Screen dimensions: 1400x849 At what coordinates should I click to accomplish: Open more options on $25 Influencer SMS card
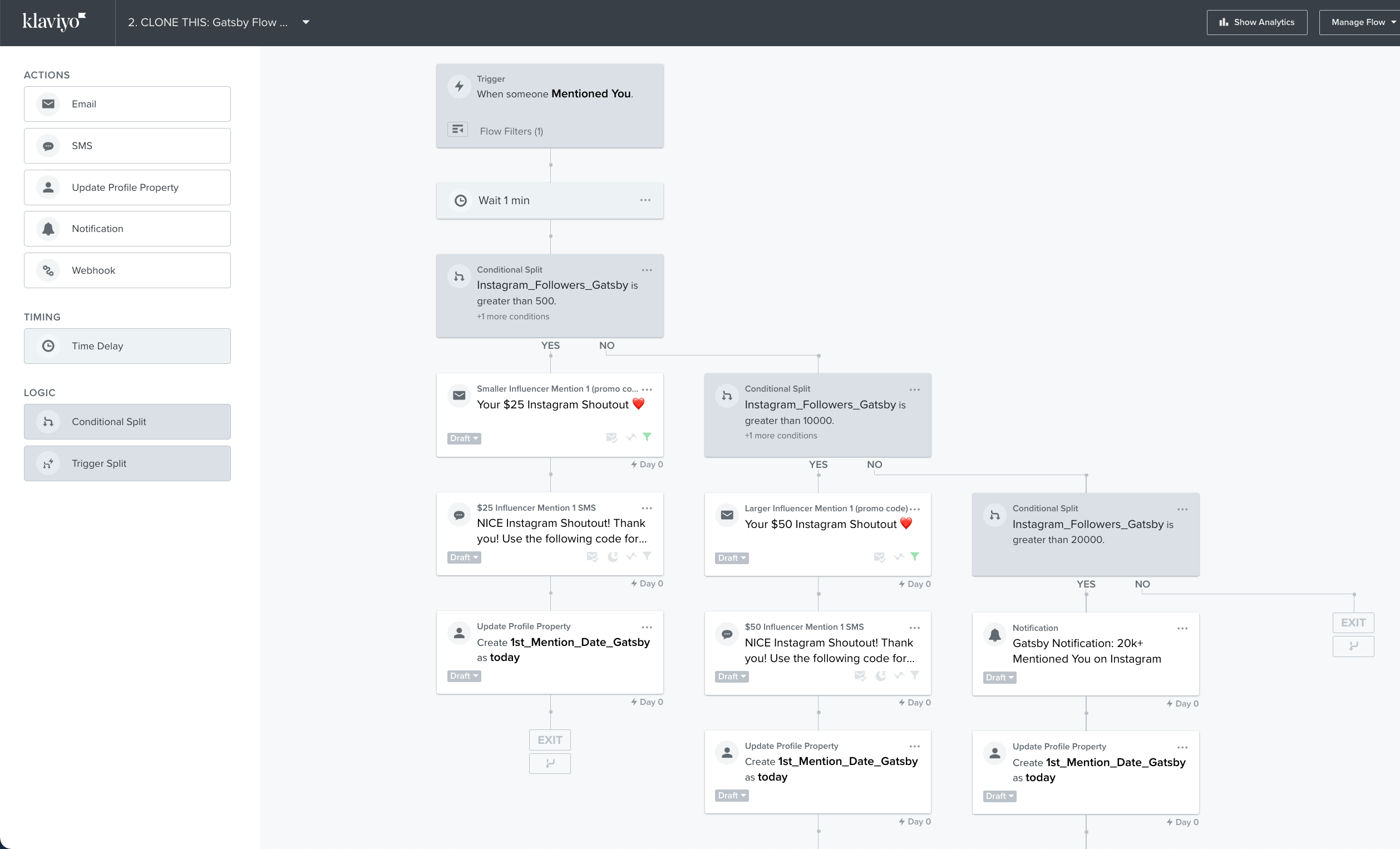647,508
